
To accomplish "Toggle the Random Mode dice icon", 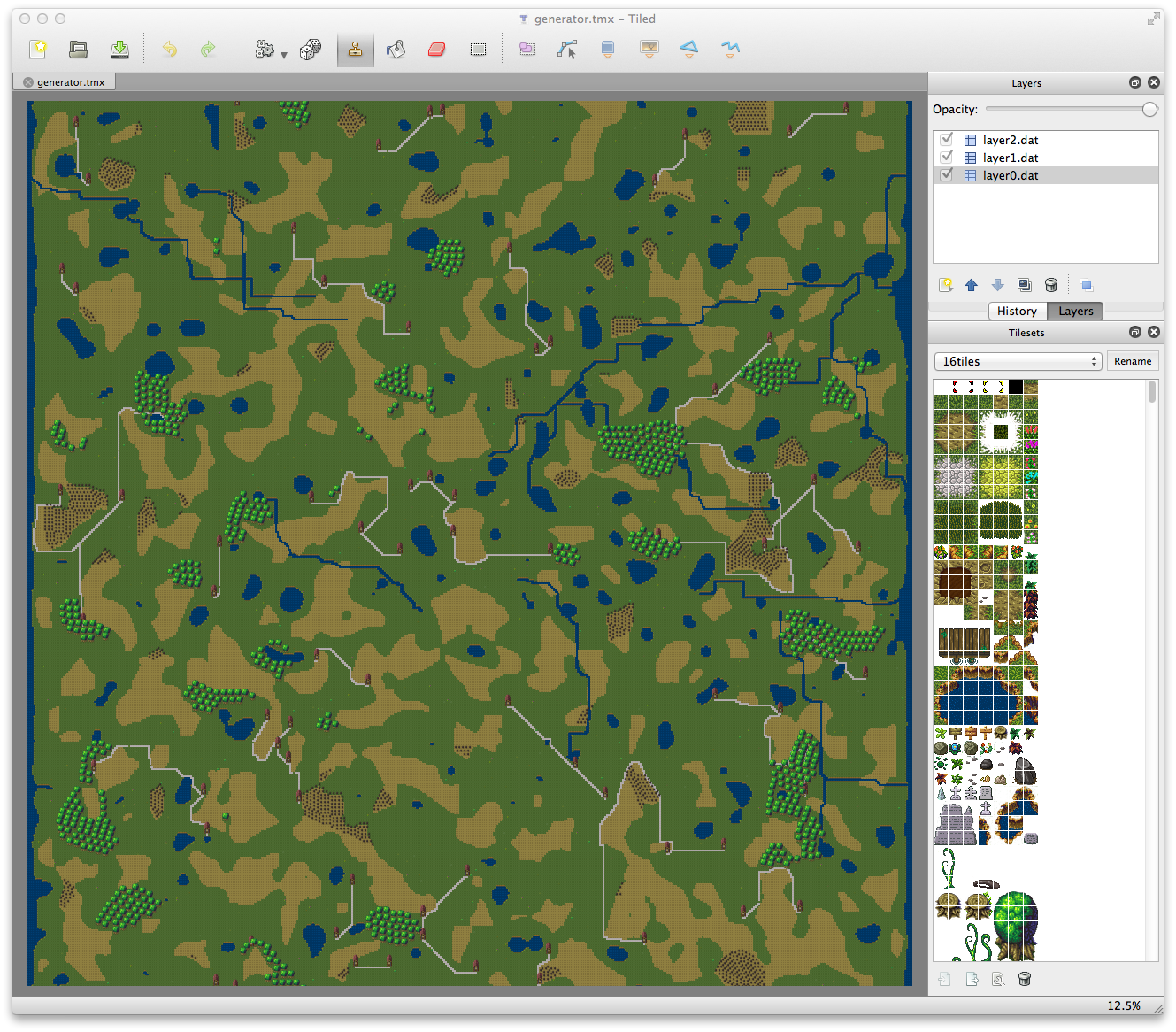I will pyautogui.click(x=310, y=50).
